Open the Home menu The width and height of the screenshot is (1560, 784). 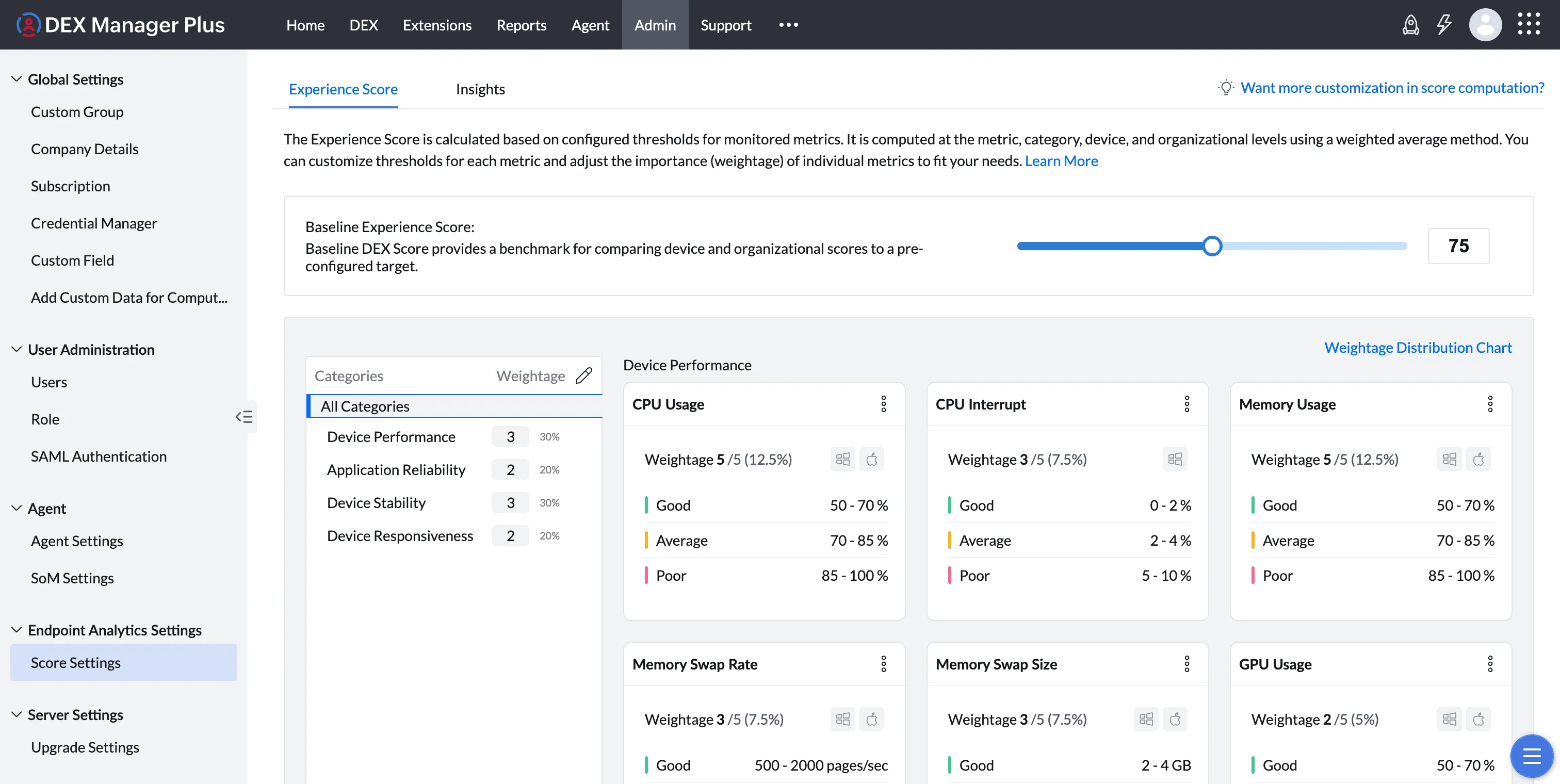pos(305,25)
